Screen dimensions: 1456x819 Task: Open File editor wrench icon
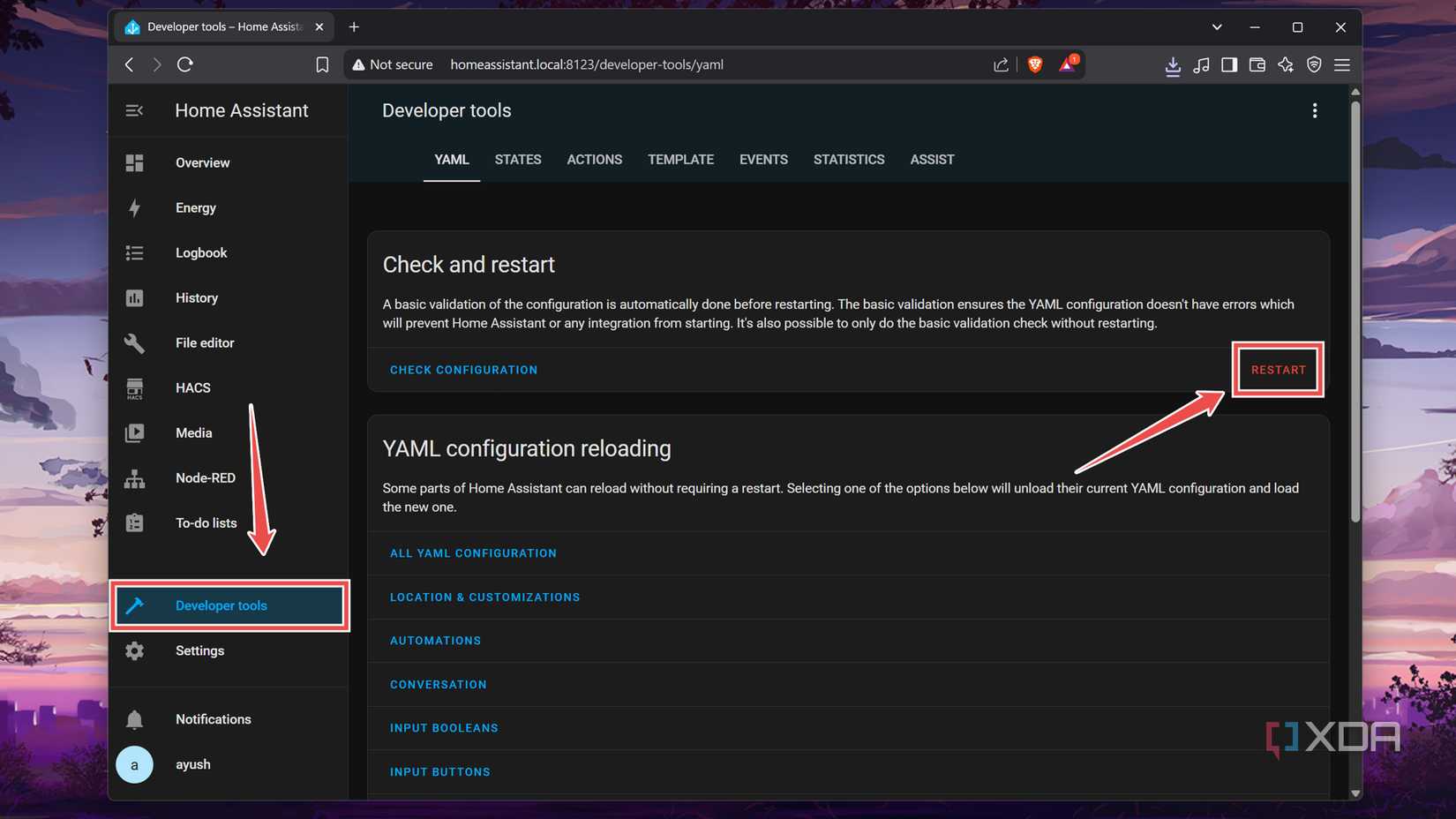click(x=134, y=343)
